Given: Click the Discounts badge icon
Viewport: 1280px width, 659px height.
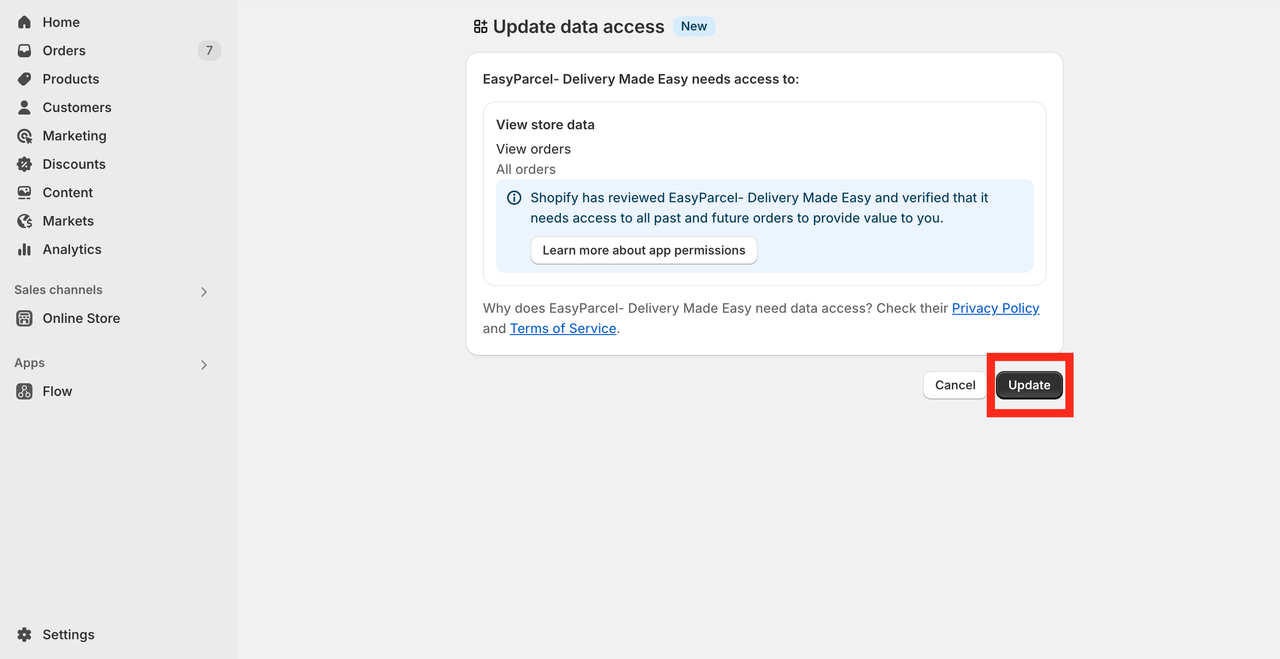Looking at the screenshot, I should tap(24, 164).
